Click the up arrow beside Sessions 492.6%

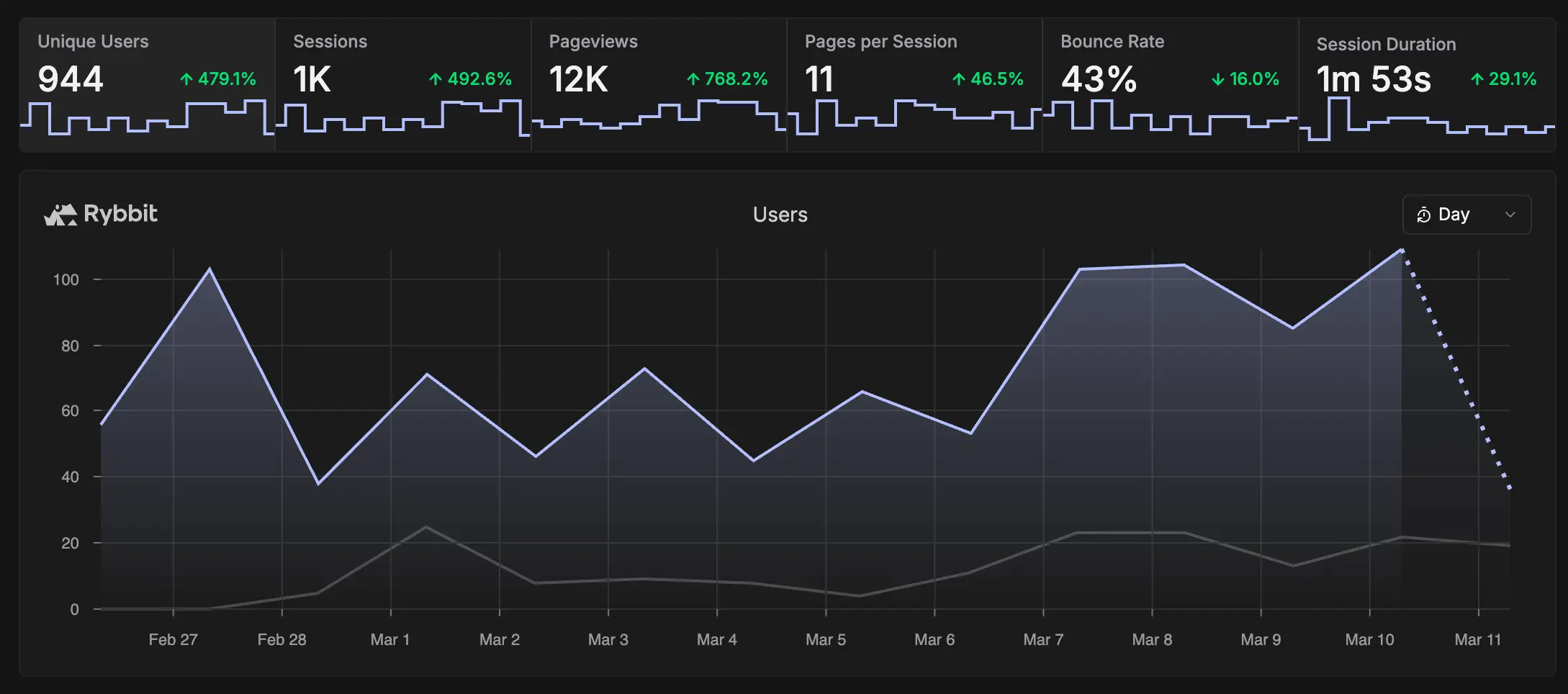(x=436, y=79)
